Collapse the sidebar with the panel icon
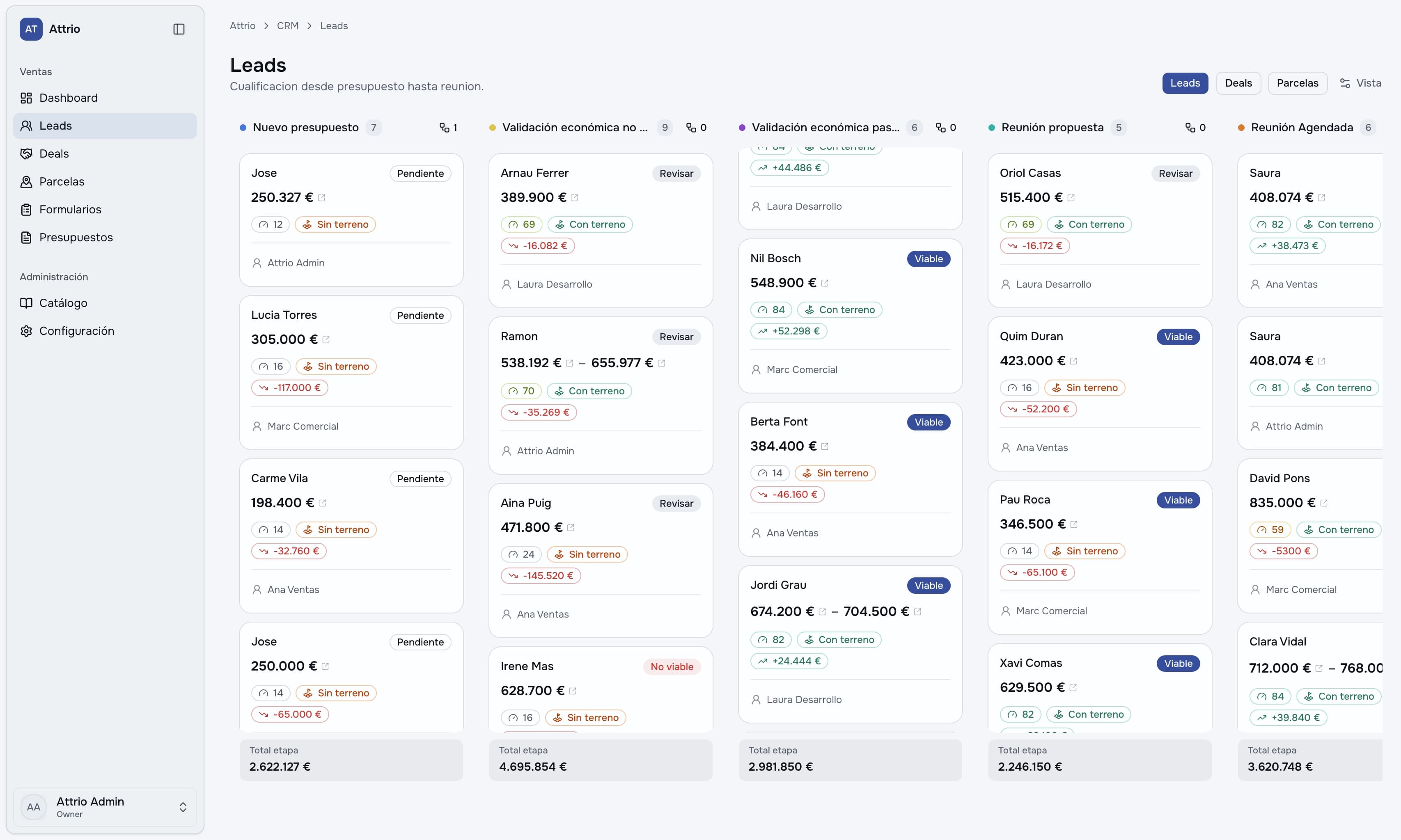Screen dimensions: 1401x840 179,29
